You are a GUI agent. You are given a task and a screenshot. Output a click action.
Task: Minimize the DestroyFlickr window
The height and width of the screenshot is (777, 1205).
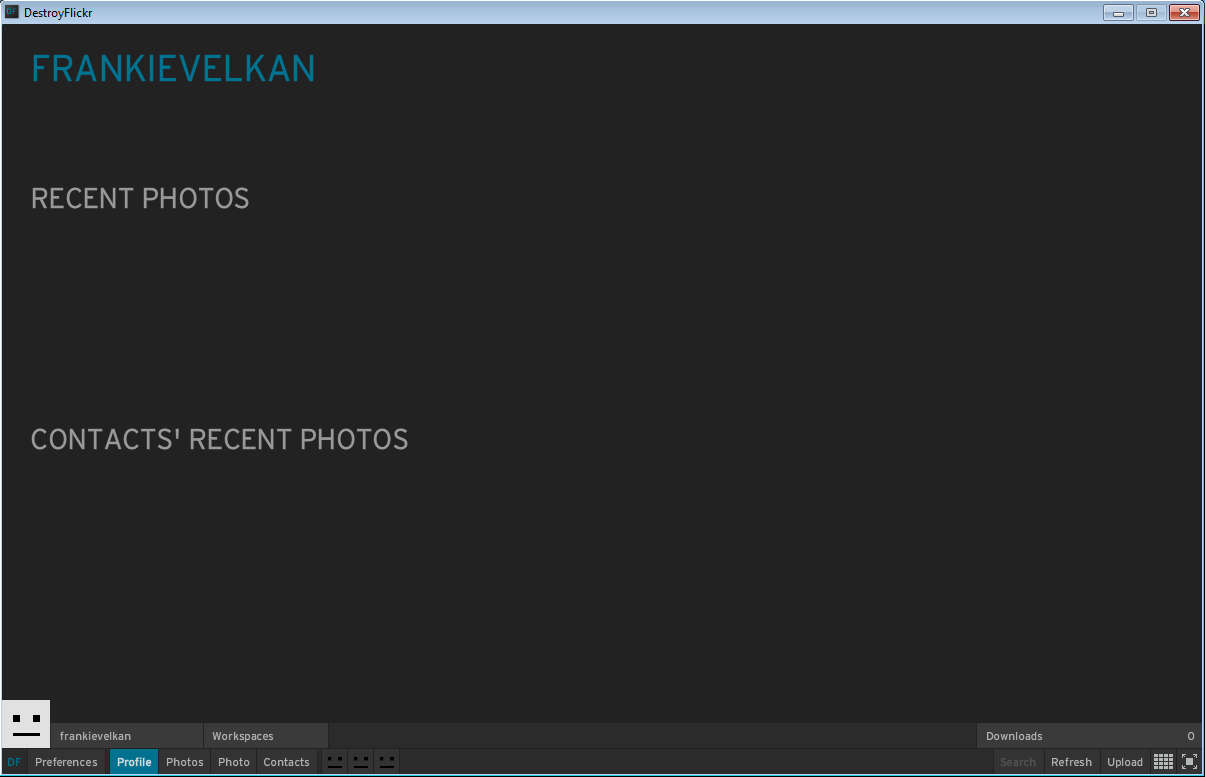pos(1118,12)
